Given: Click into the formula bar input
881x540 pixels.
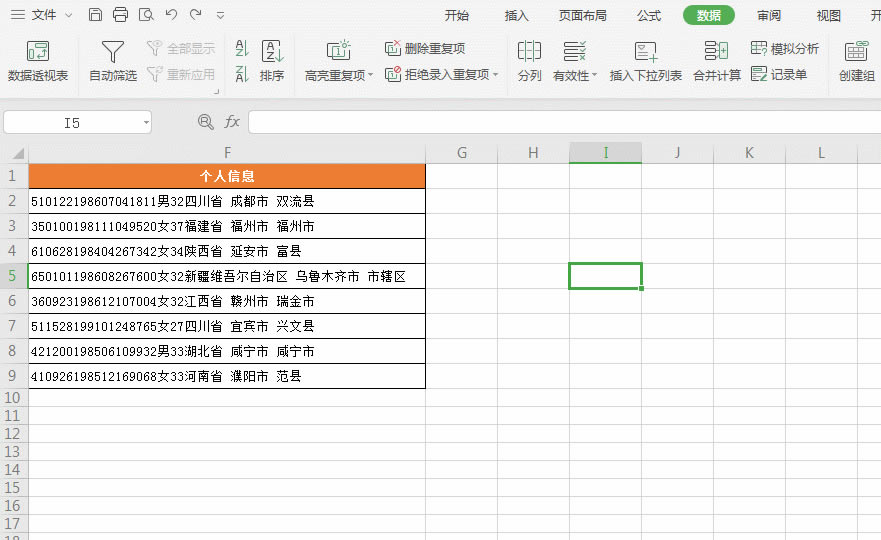Looking at the screenshot, I should click(x=565, y=122).
